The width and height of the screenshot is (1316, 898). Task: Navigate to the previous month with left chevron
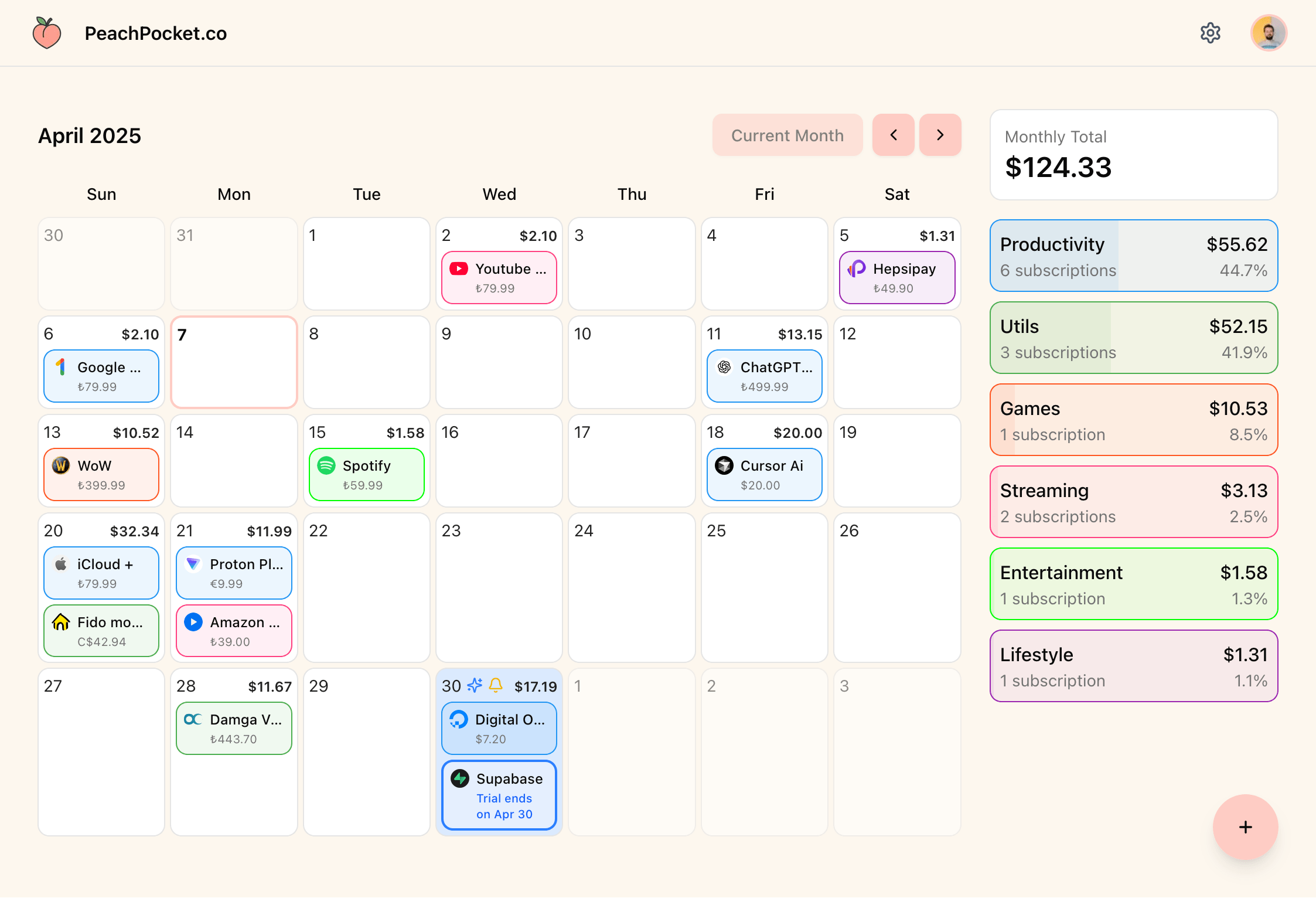point(893,135)
